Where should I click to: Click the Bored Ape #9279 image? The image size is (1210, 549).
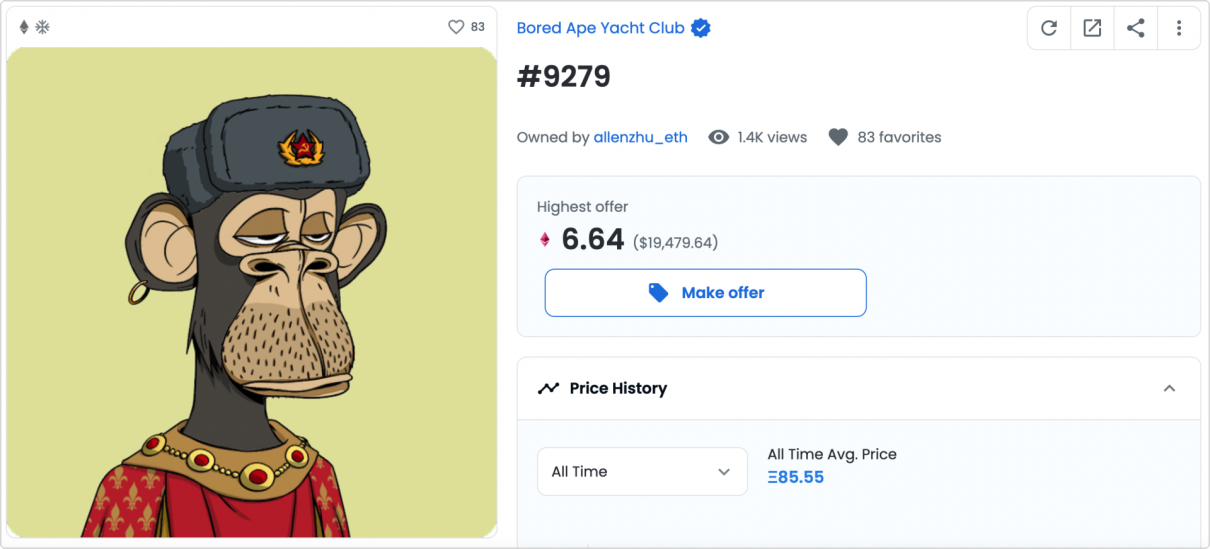tap(252, 292)
